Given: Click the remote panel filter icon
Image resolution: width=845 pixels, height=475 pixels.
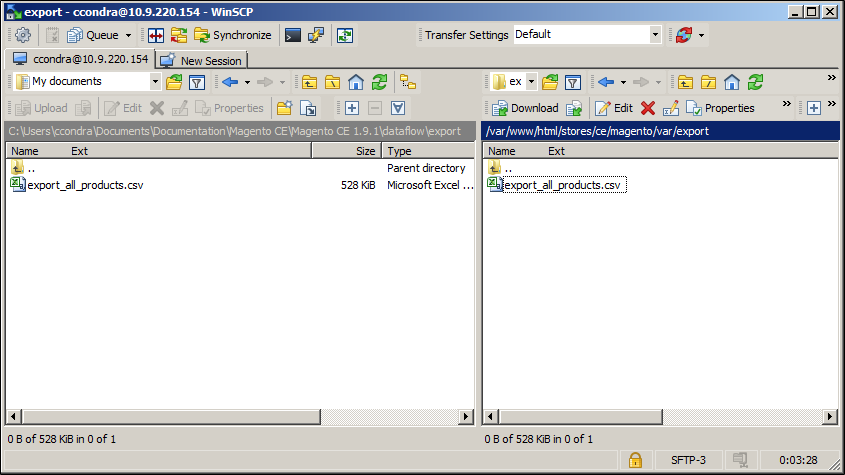Looking at the screenshot, I should 573,82.
